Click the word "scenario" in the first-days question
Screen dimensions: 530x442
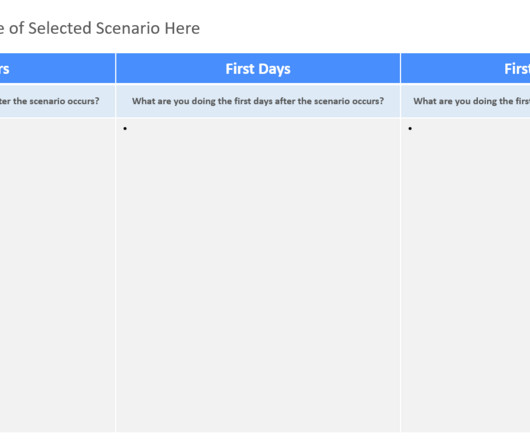click(x=327, y=101)
